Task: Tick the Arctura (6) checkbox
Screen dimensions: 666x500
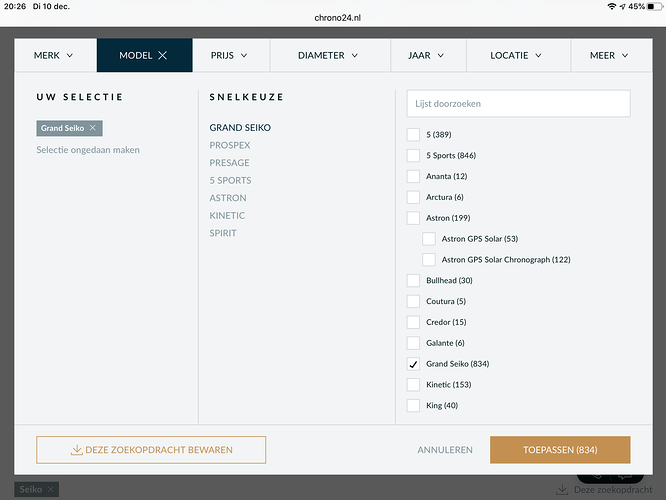Action: pos(413,197)
